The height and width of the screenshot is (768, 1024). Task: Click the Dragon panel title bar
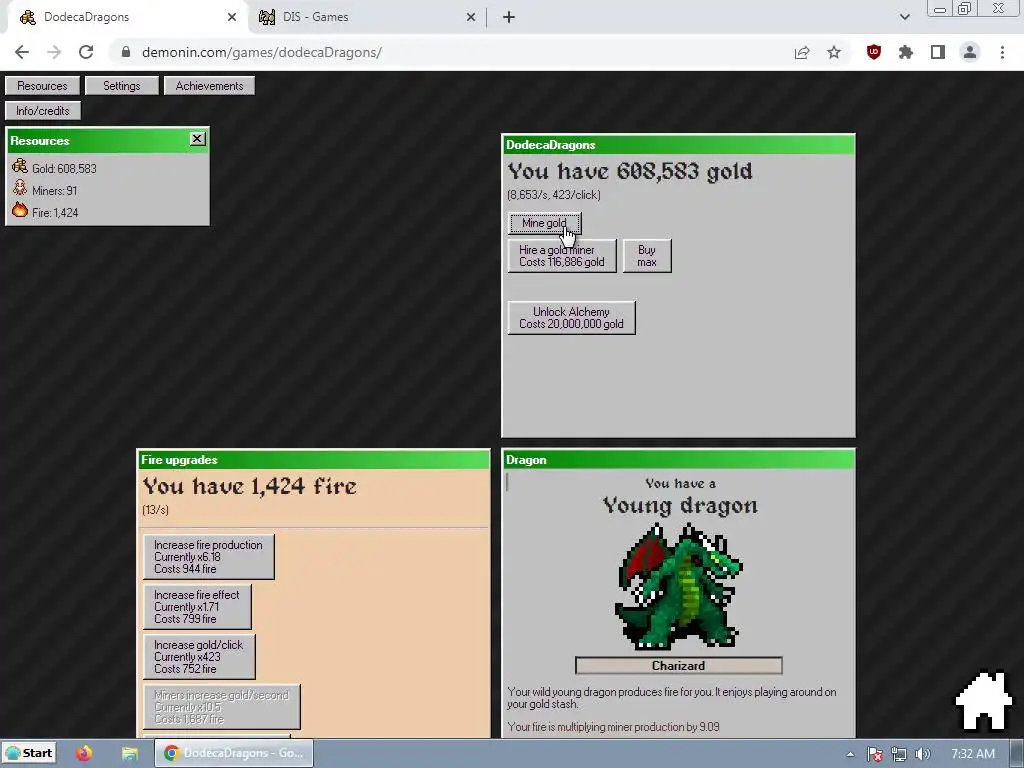678,459
